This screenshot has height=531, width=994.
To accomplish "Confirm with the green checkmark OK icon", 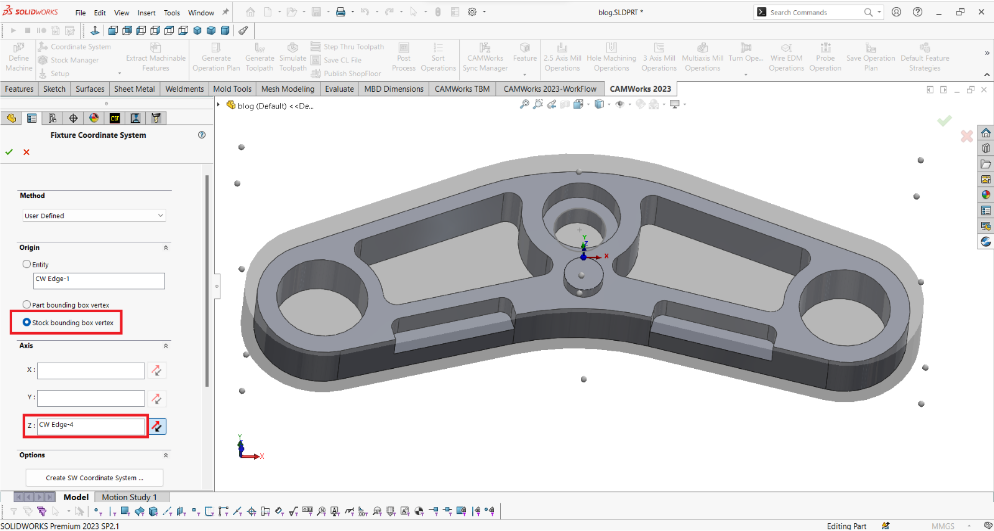I will coord(9,152).
